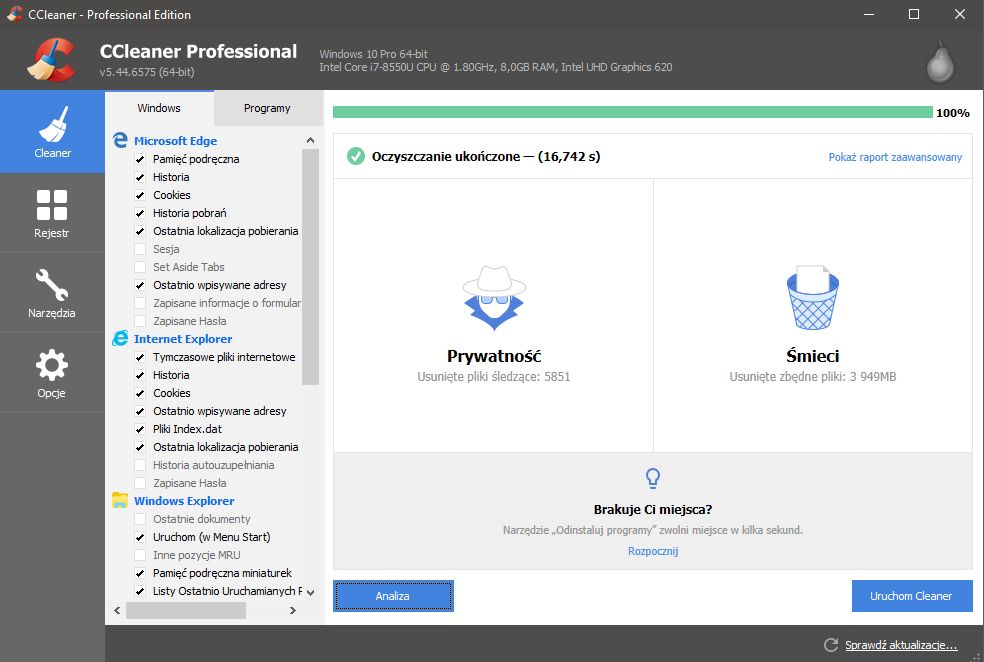Uncheck Listy Ostatnio Uruchamianych checkbox

140,591
